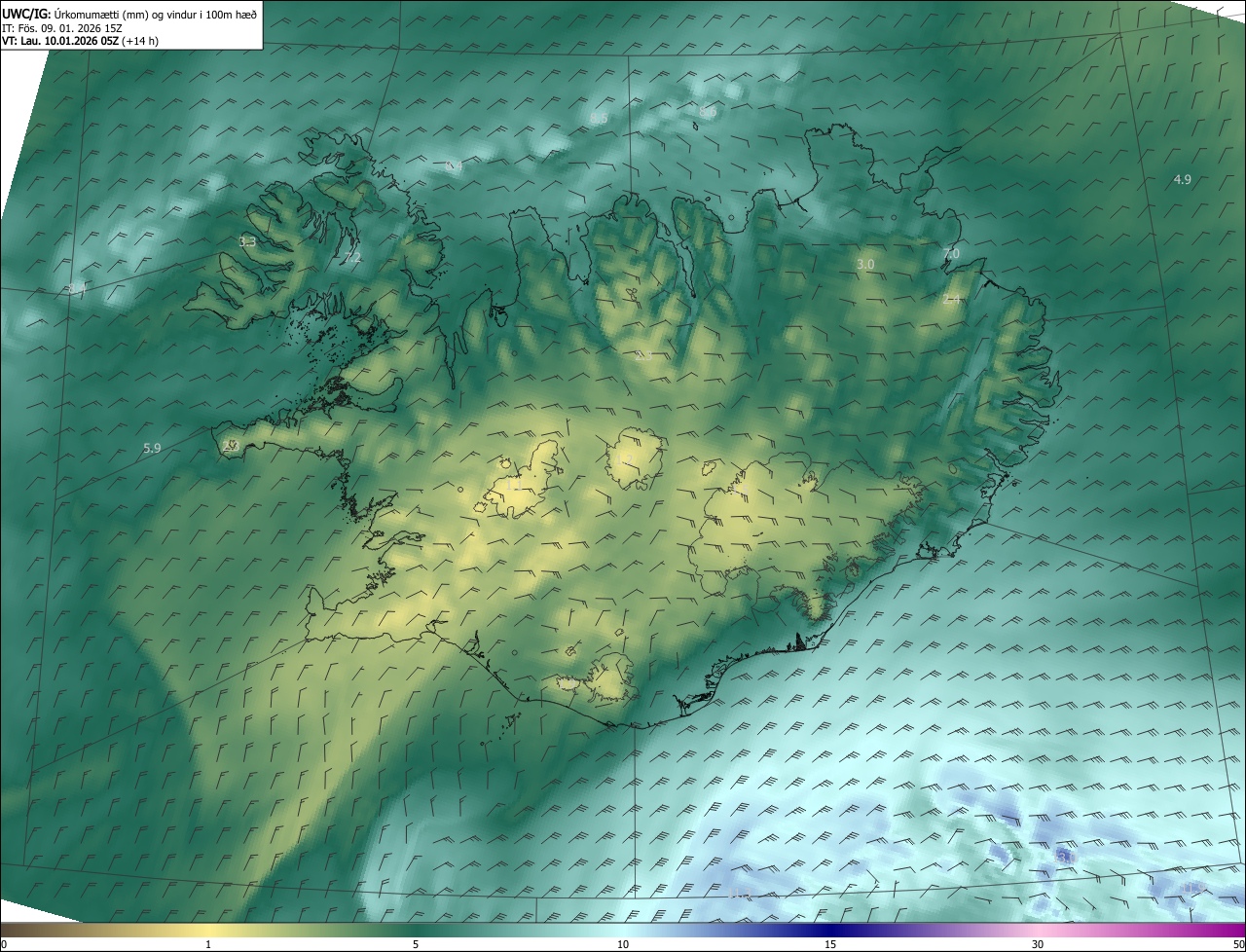Click the 5 tick label on the color scale
This screenshot has width=1246, height=952.
(416, 944)
